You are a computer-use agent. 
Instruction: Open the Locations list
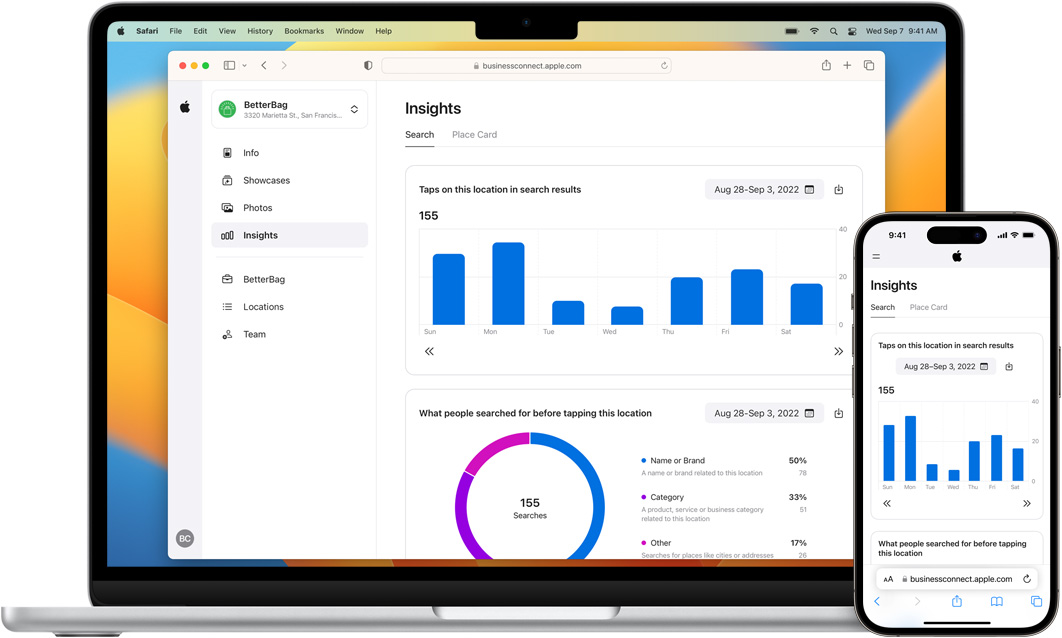(263, 307)
